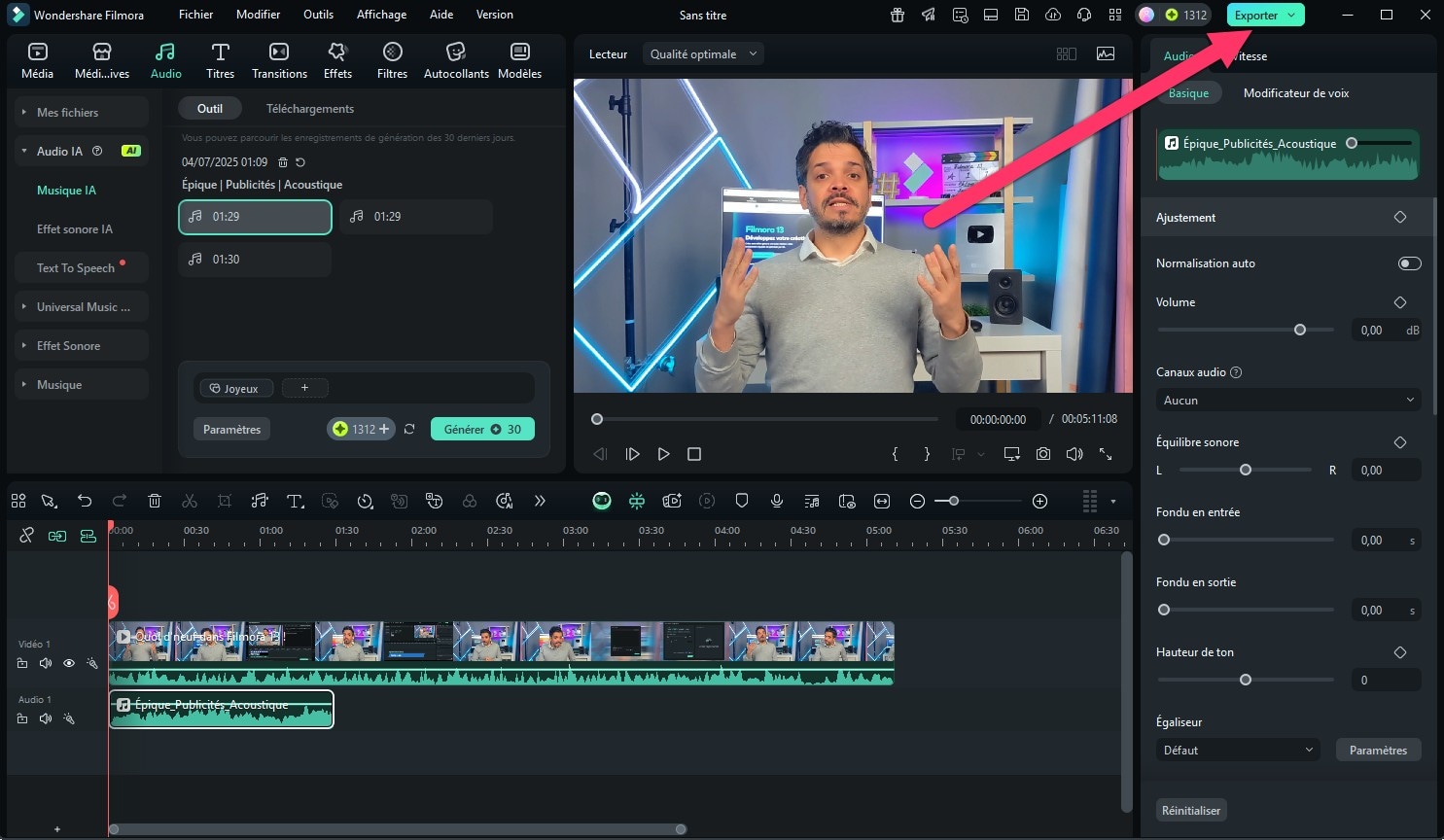Record voiceover with microphone icon
Screen dimensions: 1444x840
(777, 501)
